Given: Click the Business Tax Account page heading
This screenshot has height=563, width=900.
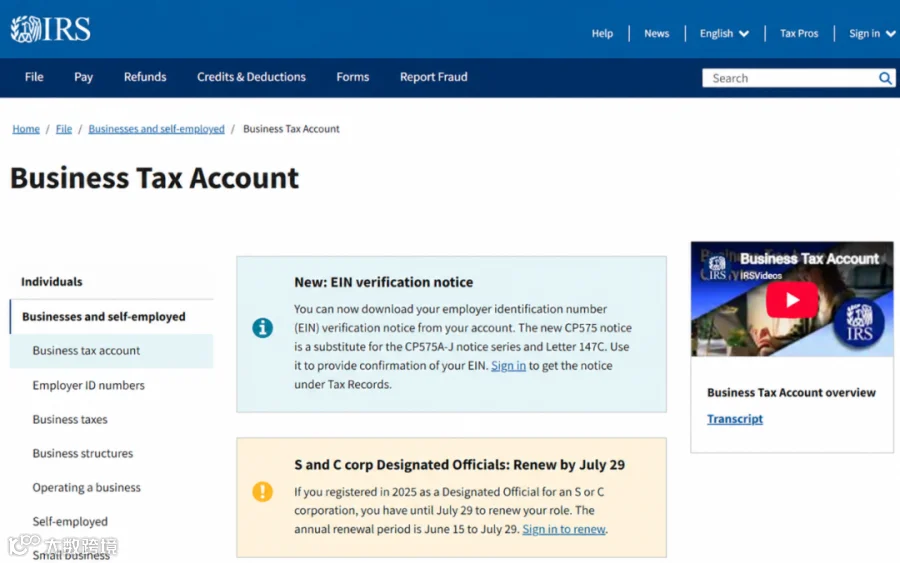Looking at the screenshot, I should pyautogui.click(x=154, y=178).
